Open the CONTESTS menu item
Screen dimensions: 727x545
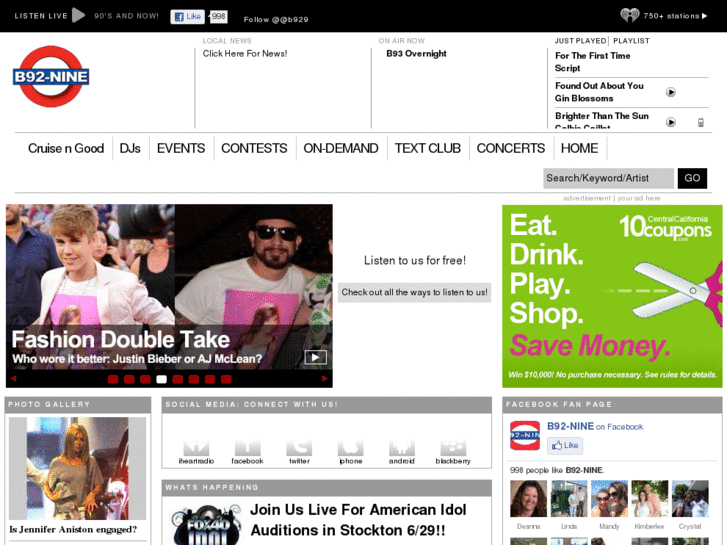coord(254,148)
